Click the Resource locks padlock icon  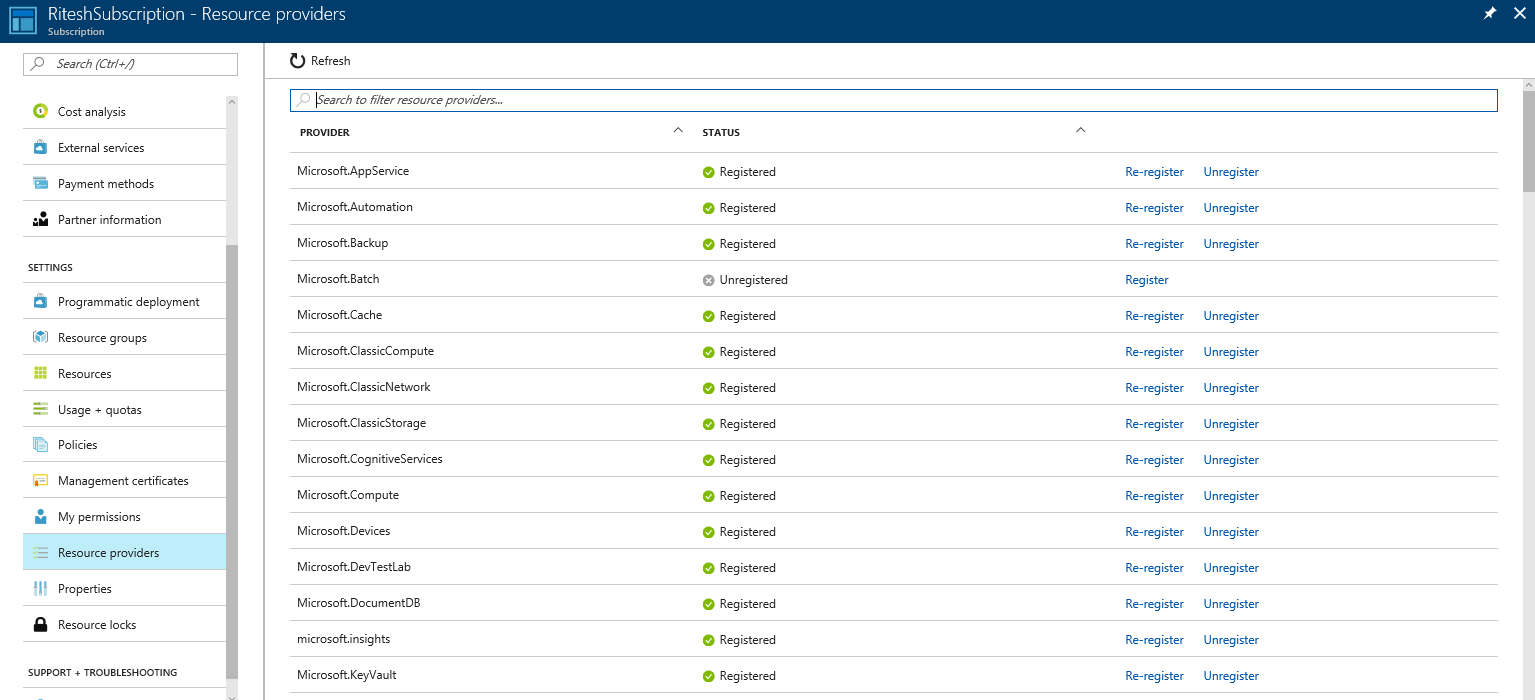point(40,625)
